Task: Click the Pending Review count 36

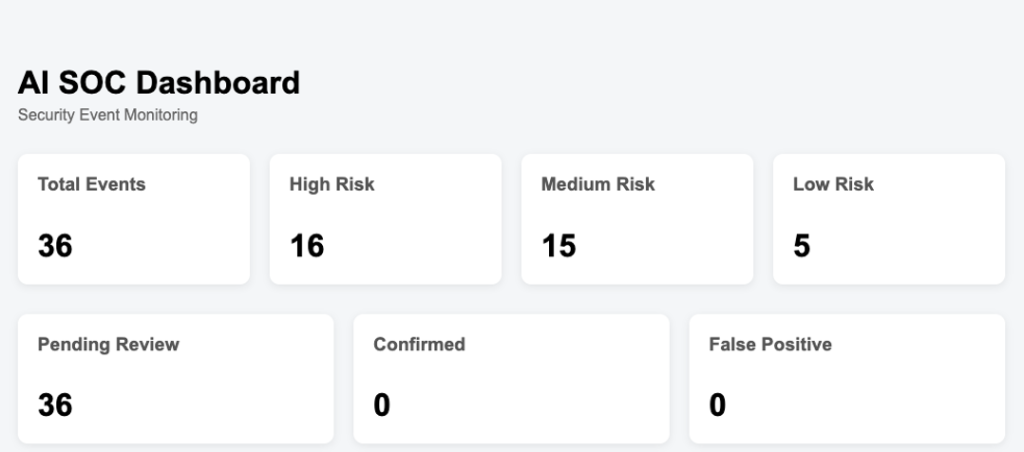Action: [55, 406]
